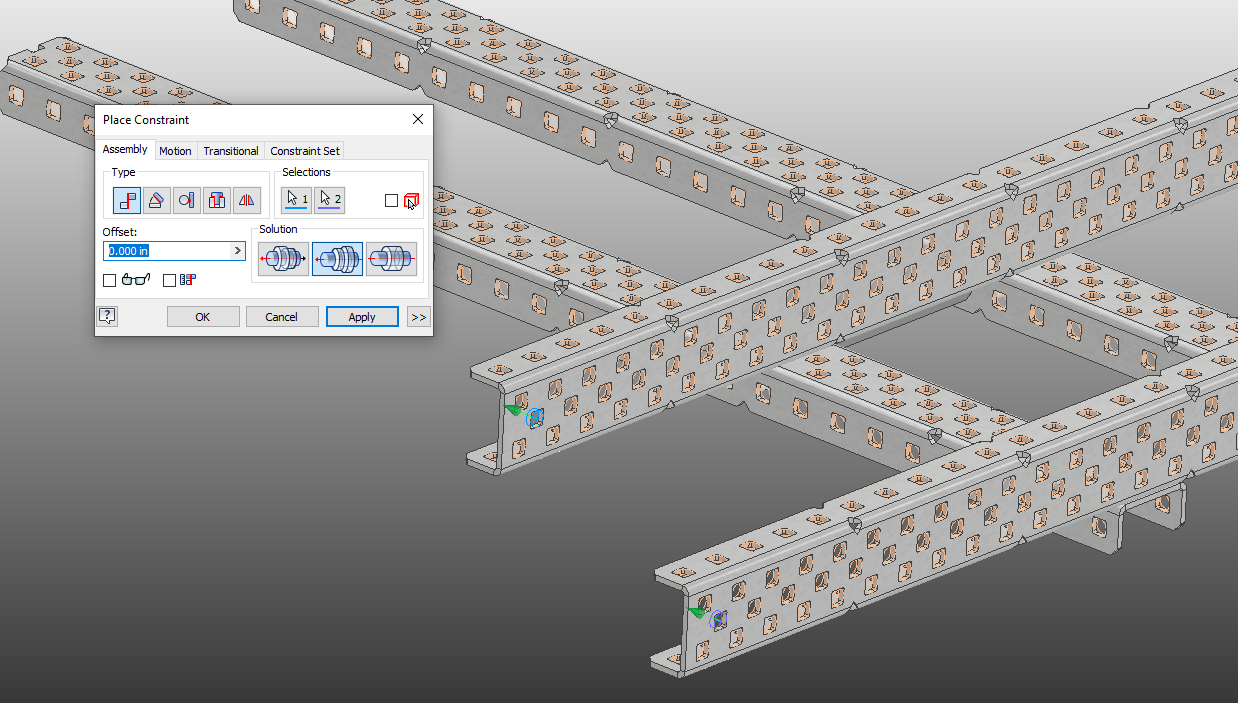
Task: Open the dialog help button
Action: pyautogui.click(x=107, y=316)
